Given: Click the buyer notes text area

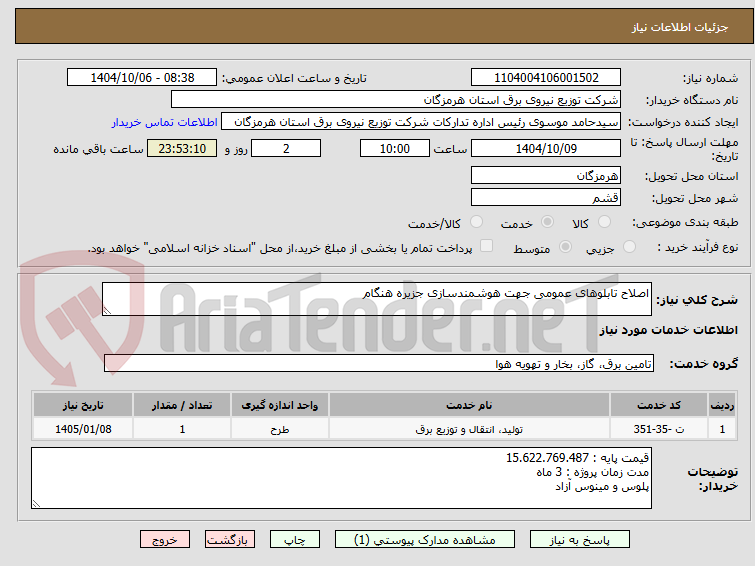Looking at the screenshot, I should (x=341, y=478).
